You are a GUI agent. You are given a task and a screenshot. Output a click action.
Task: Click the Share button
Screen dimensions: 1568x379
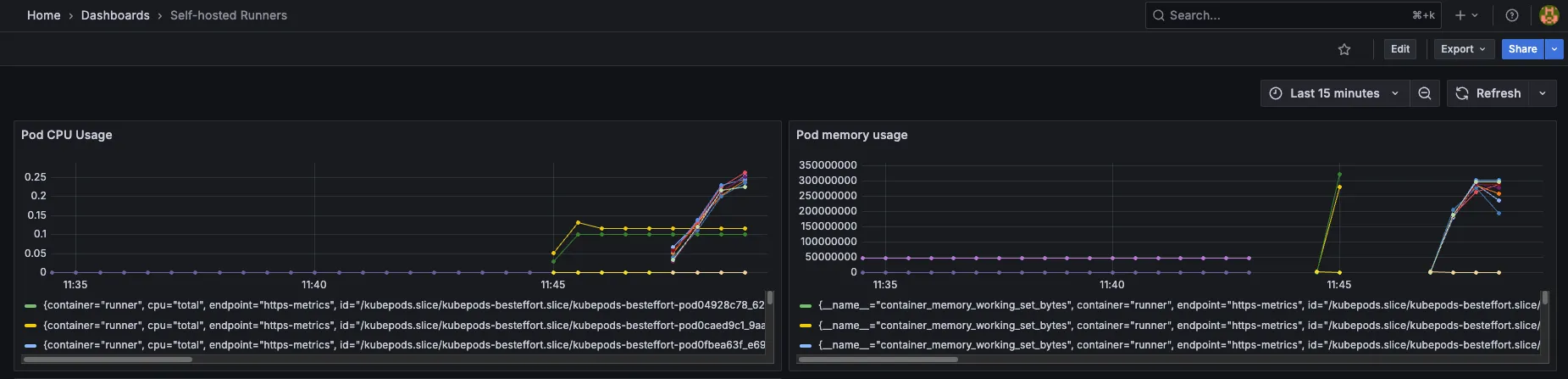click(1522, 49)
